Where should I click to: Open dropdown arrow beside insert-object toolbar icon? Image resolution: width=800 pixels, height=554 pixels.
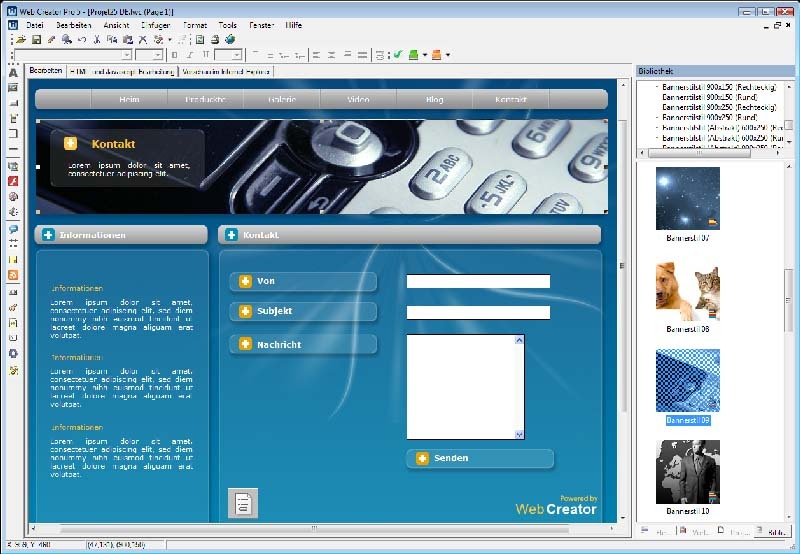(x=169, y=39)
